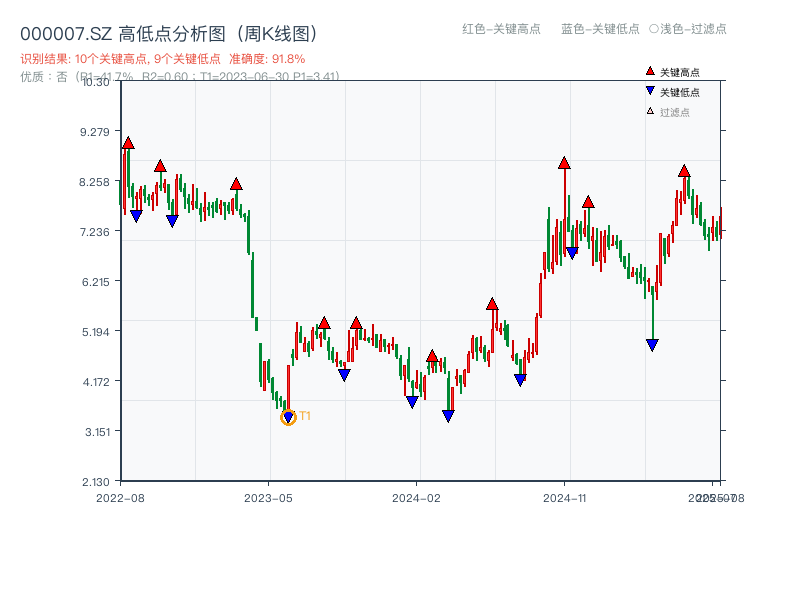Select the left twin red marker near 5.3
Viewport: 800px width, 600px height.
(324, 323)
